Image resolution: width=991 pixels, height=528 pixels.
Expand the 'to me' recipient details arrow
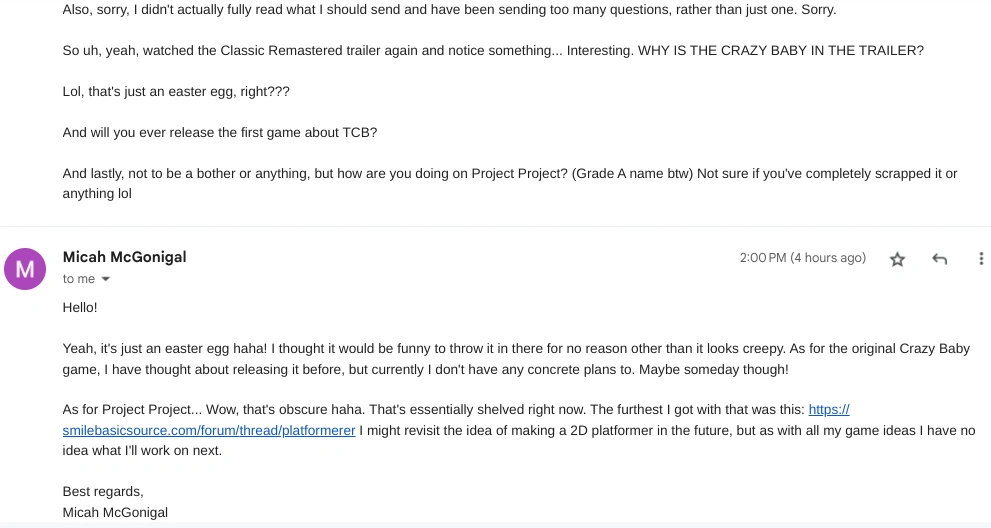[x=106, y=280]
